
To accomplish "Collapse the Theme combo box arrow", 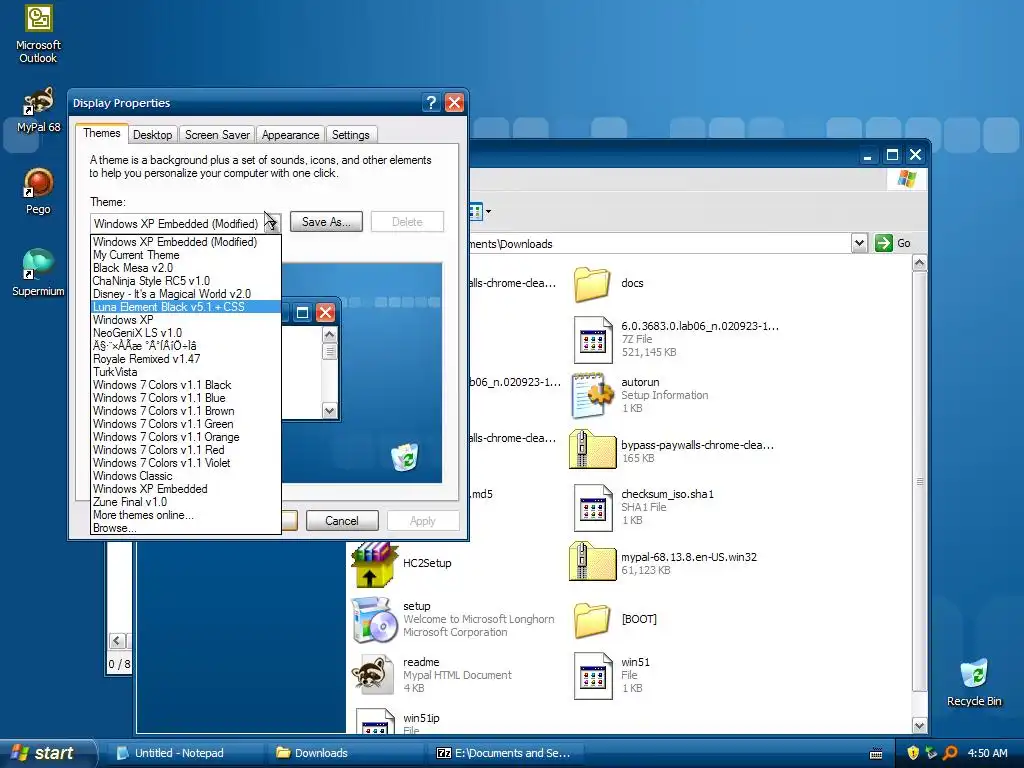I will [272, 223].
